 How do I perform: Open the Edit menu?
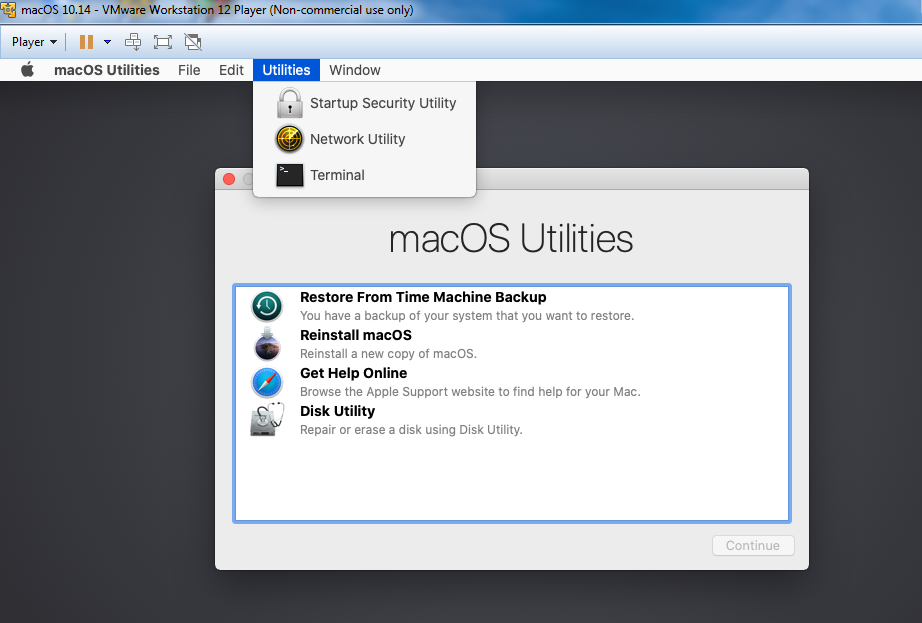pos(231,70)
